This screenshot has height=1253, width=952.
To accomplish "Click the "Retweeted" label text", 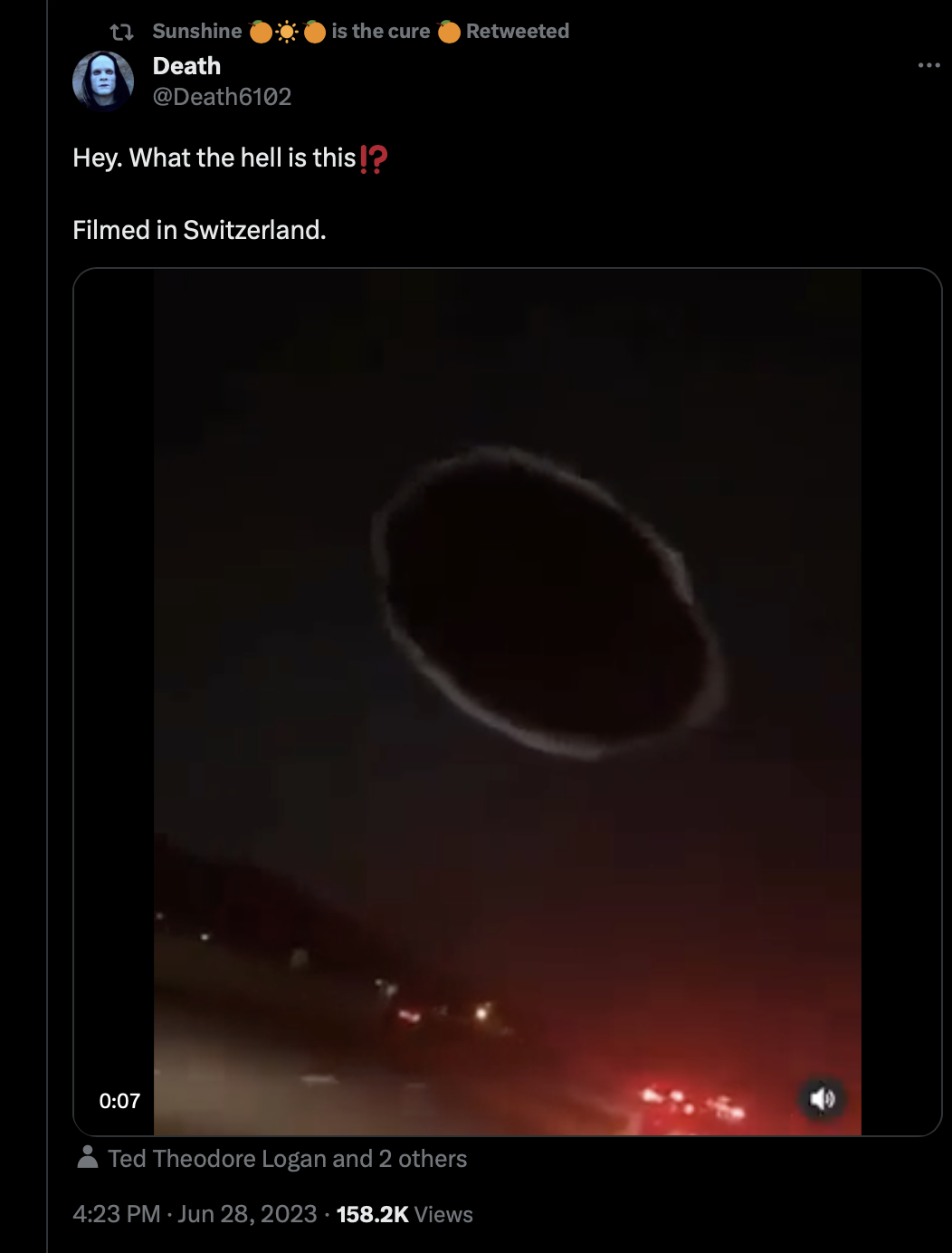I will click(x=518, y=32).
